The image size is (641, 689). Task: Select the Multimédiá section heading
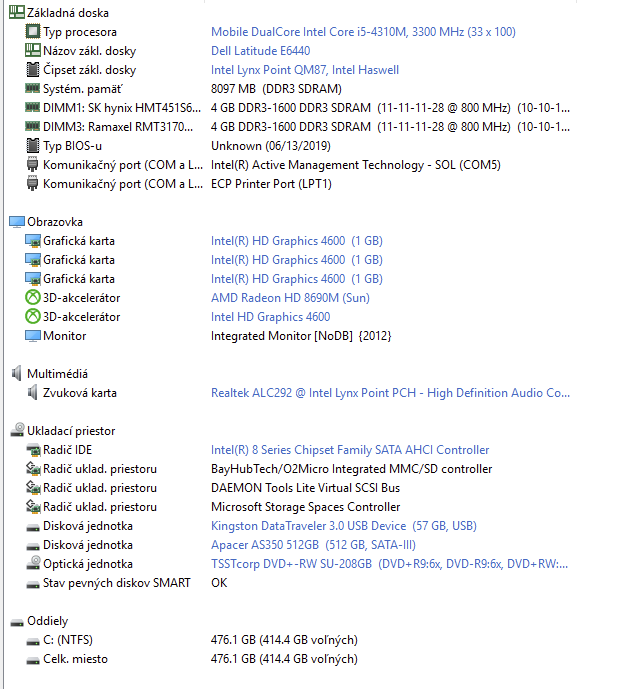(57, 374)
